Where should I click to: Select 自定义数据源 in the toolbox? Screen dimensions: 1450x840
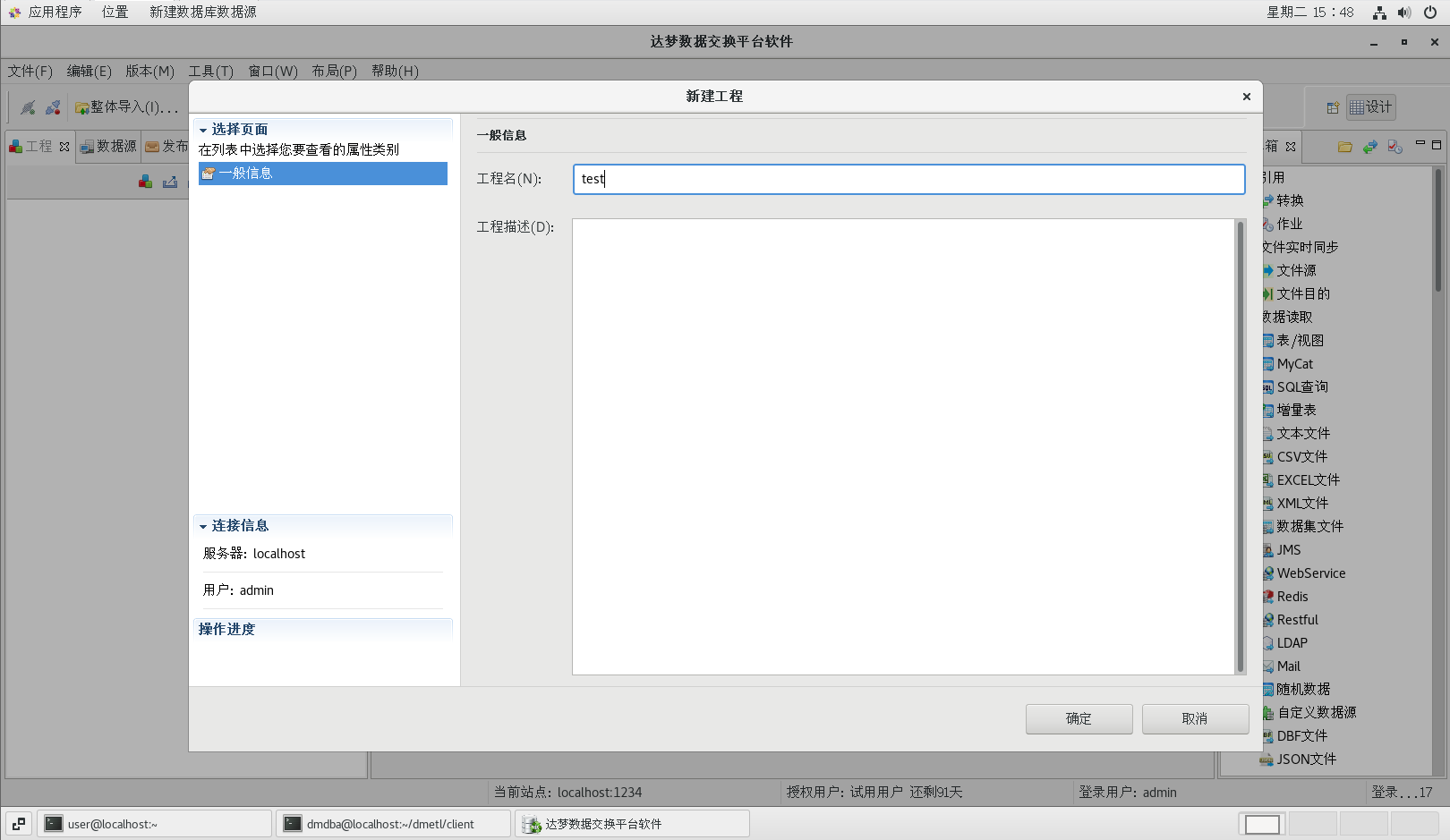click(x=1316, y=712)
